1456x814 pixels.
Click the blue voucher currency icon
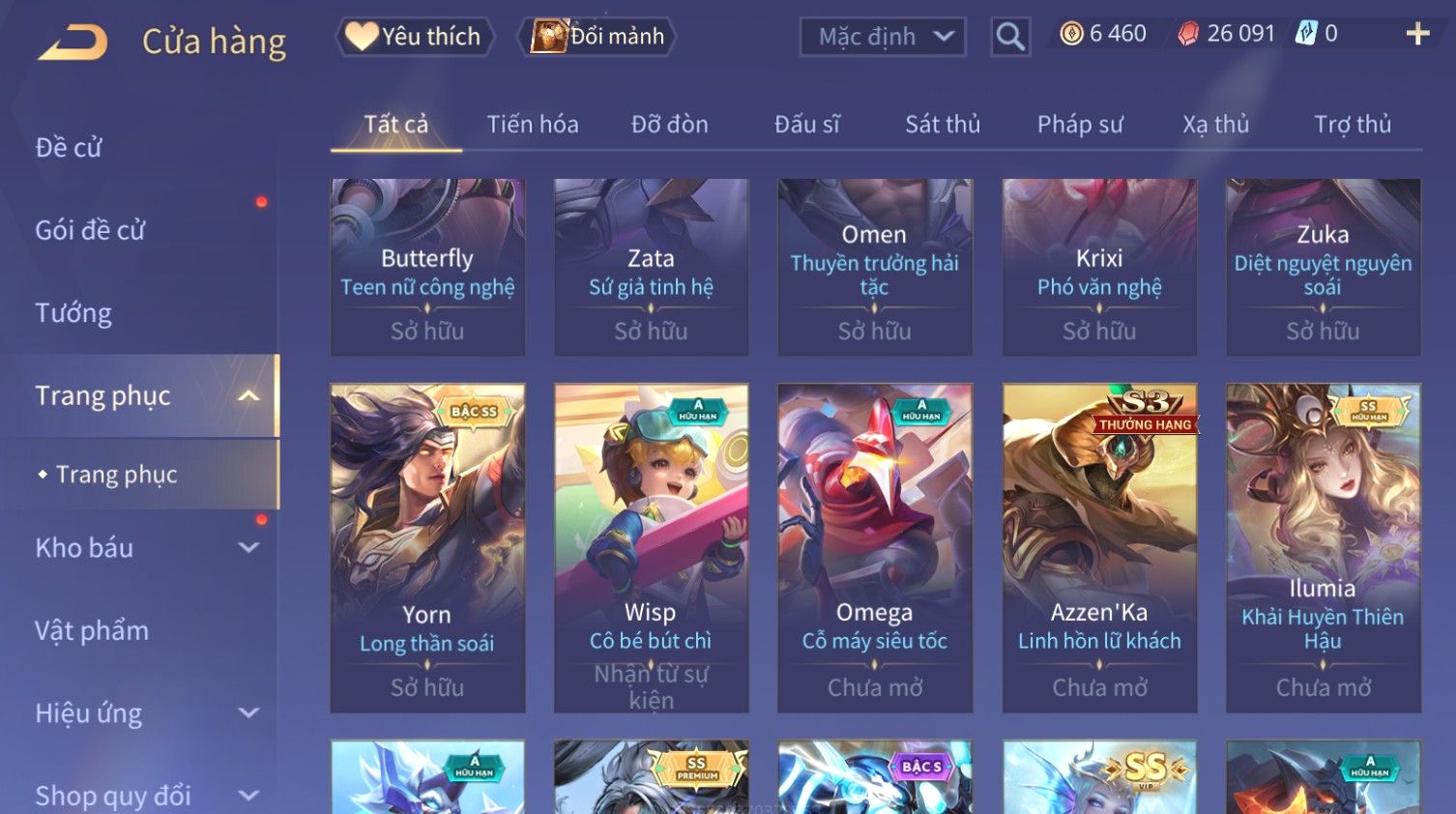click(x=1306, y=34)
